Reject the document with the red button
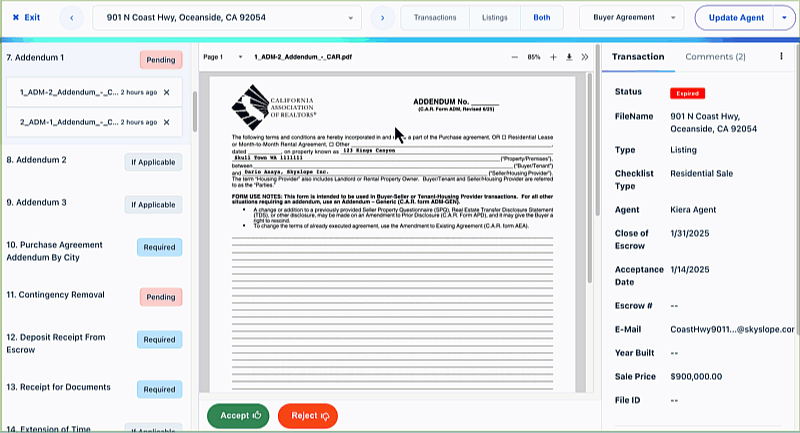800x433 pixels. click(x=308, y=416)
